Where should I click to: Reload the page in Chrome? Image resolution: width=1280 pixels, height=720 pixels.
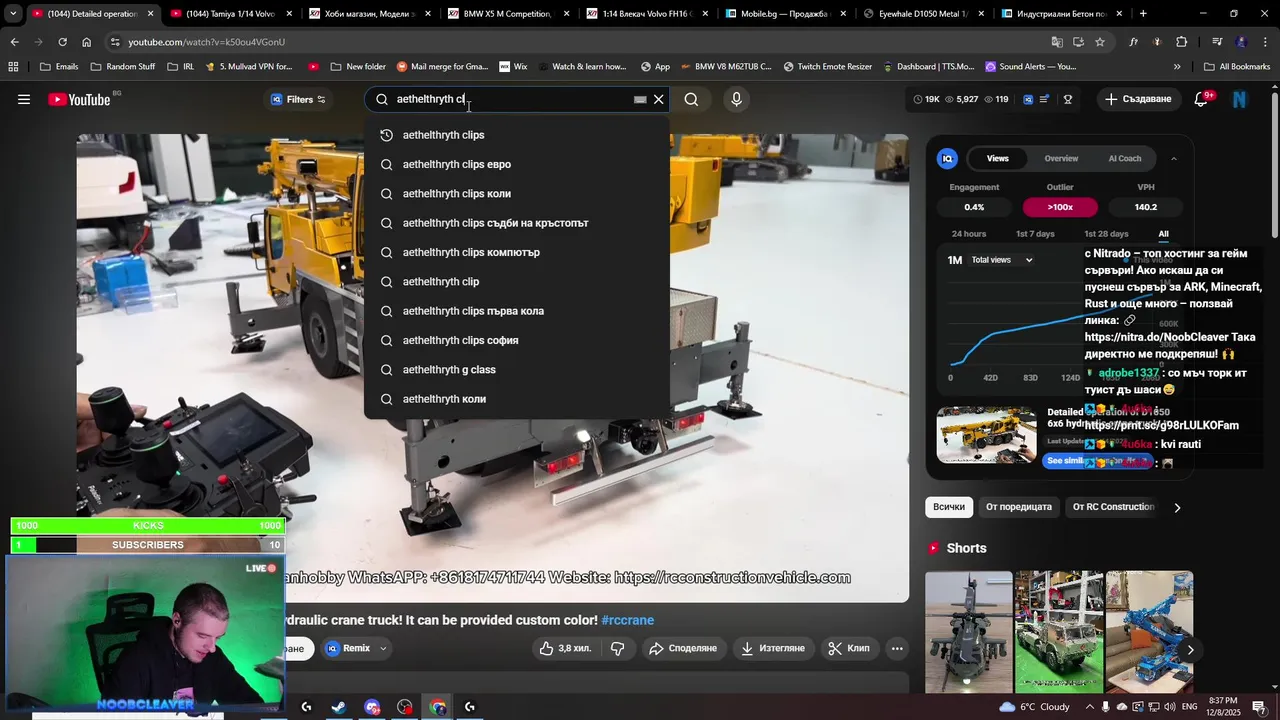[62, 42]
